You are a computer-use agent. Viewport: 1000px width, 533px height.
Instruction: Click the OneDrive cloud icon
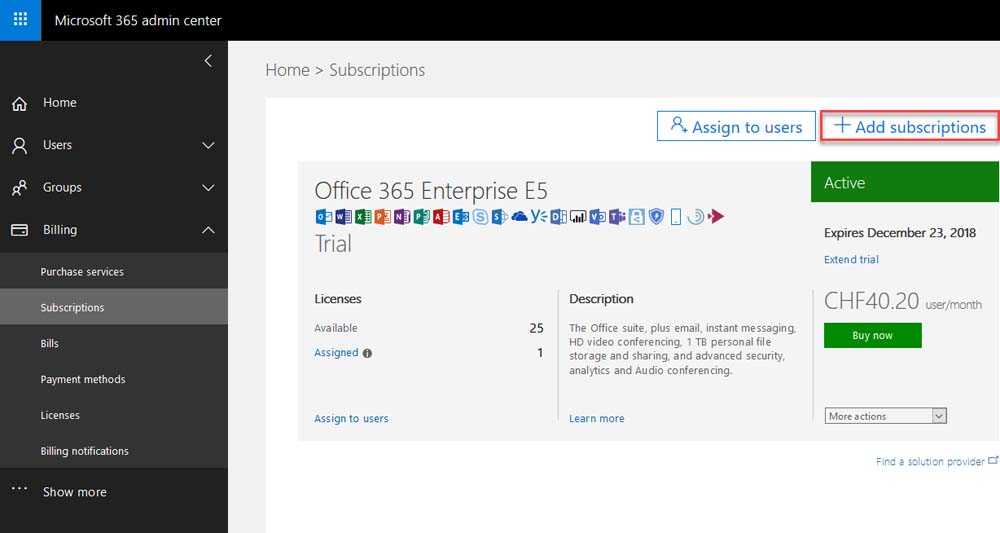tap(520, 217)
